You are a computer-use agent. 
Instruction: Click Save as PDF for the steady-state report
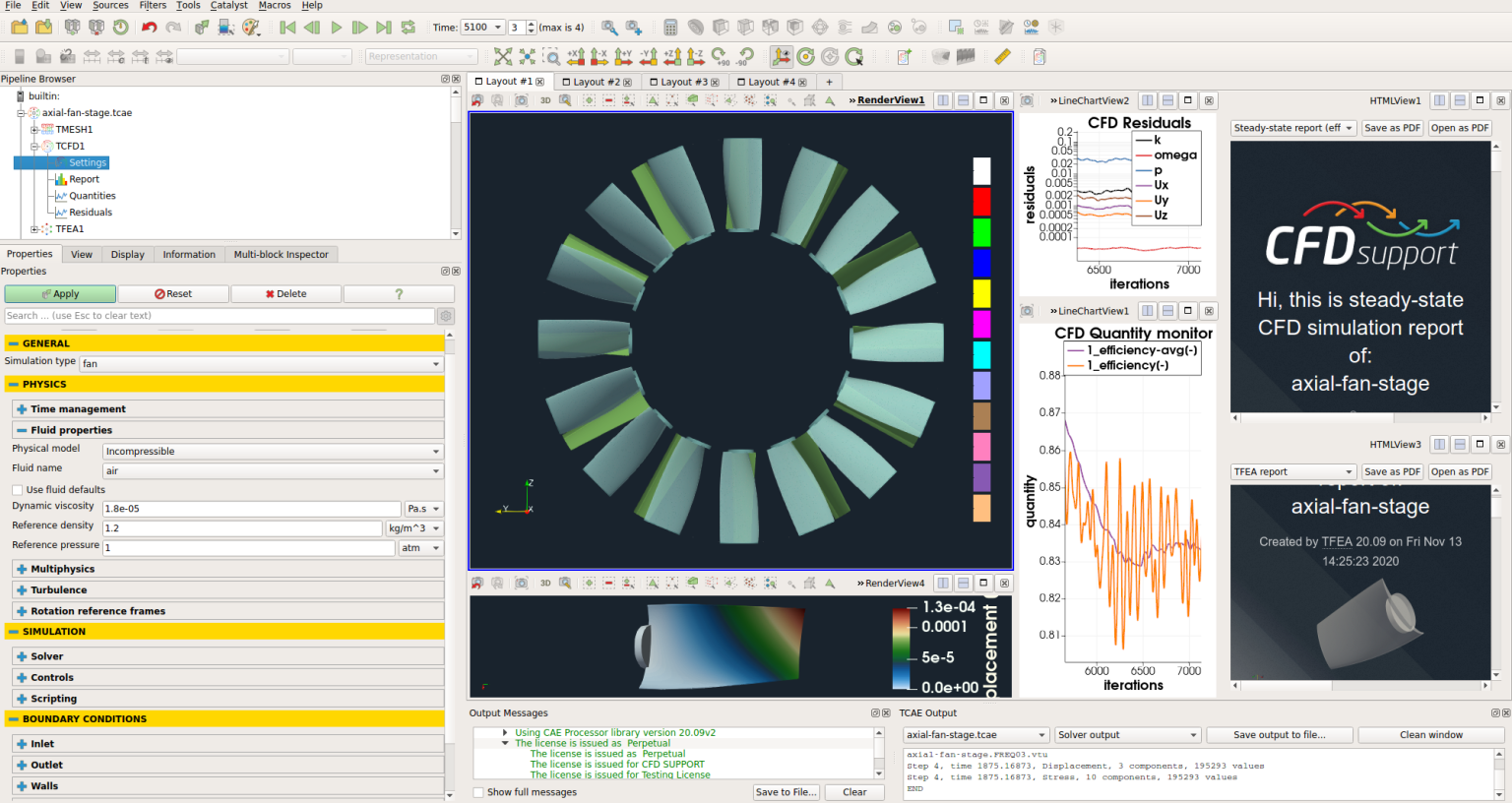point(1392,127)
